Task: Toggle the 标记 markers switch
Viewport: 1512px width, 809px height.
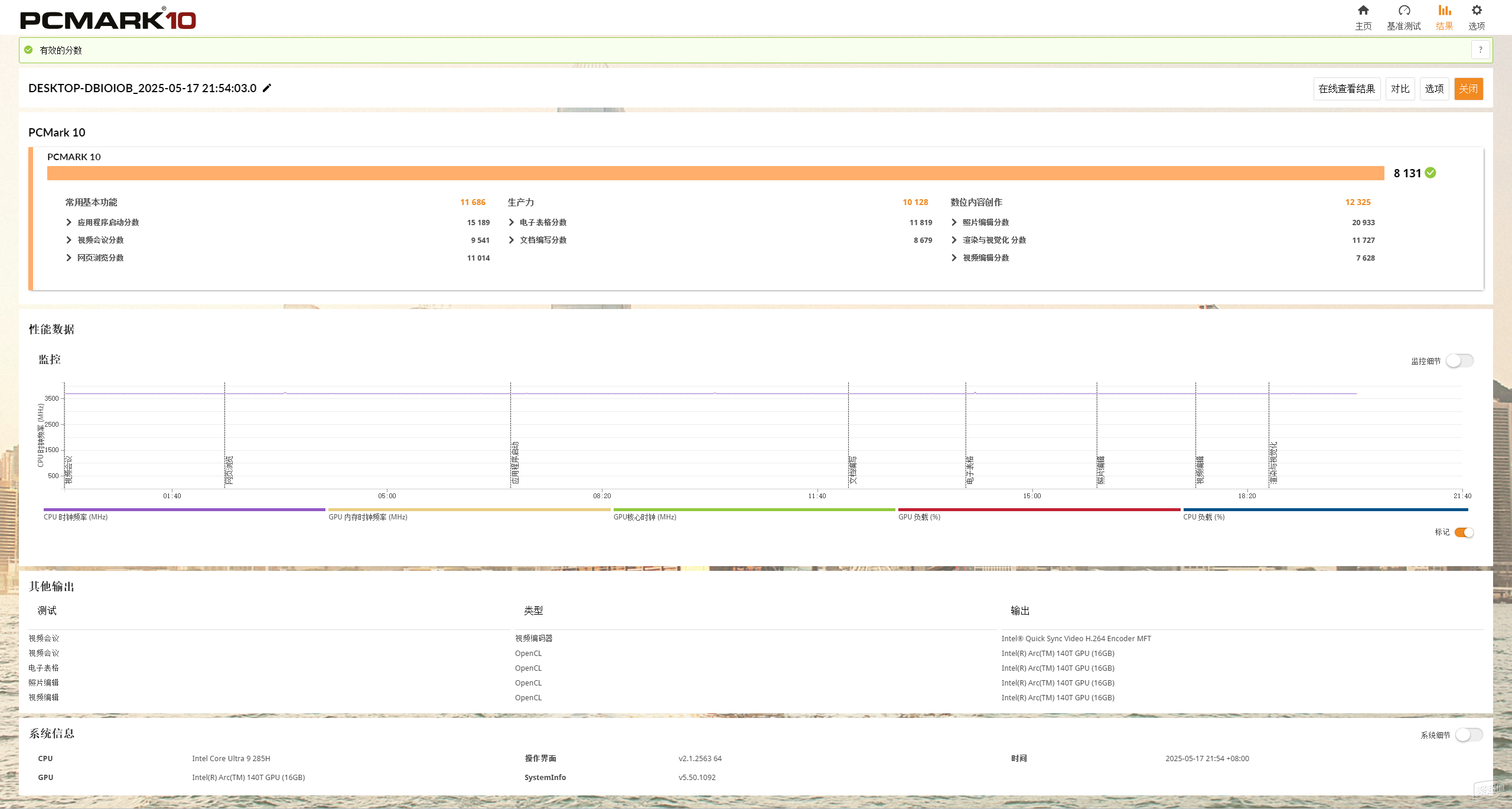Action: [1464, 532]
